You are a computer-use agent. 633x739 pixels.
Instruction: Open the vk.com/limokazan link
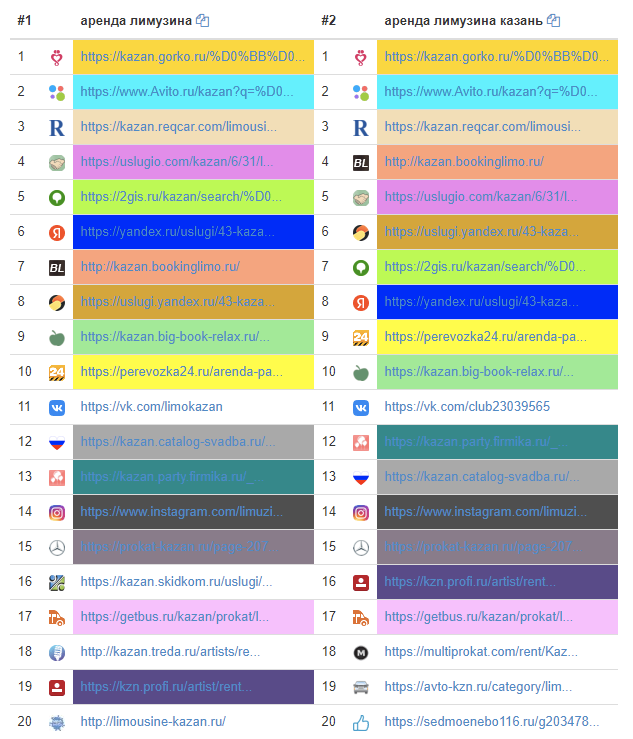(x=151, y=407)
